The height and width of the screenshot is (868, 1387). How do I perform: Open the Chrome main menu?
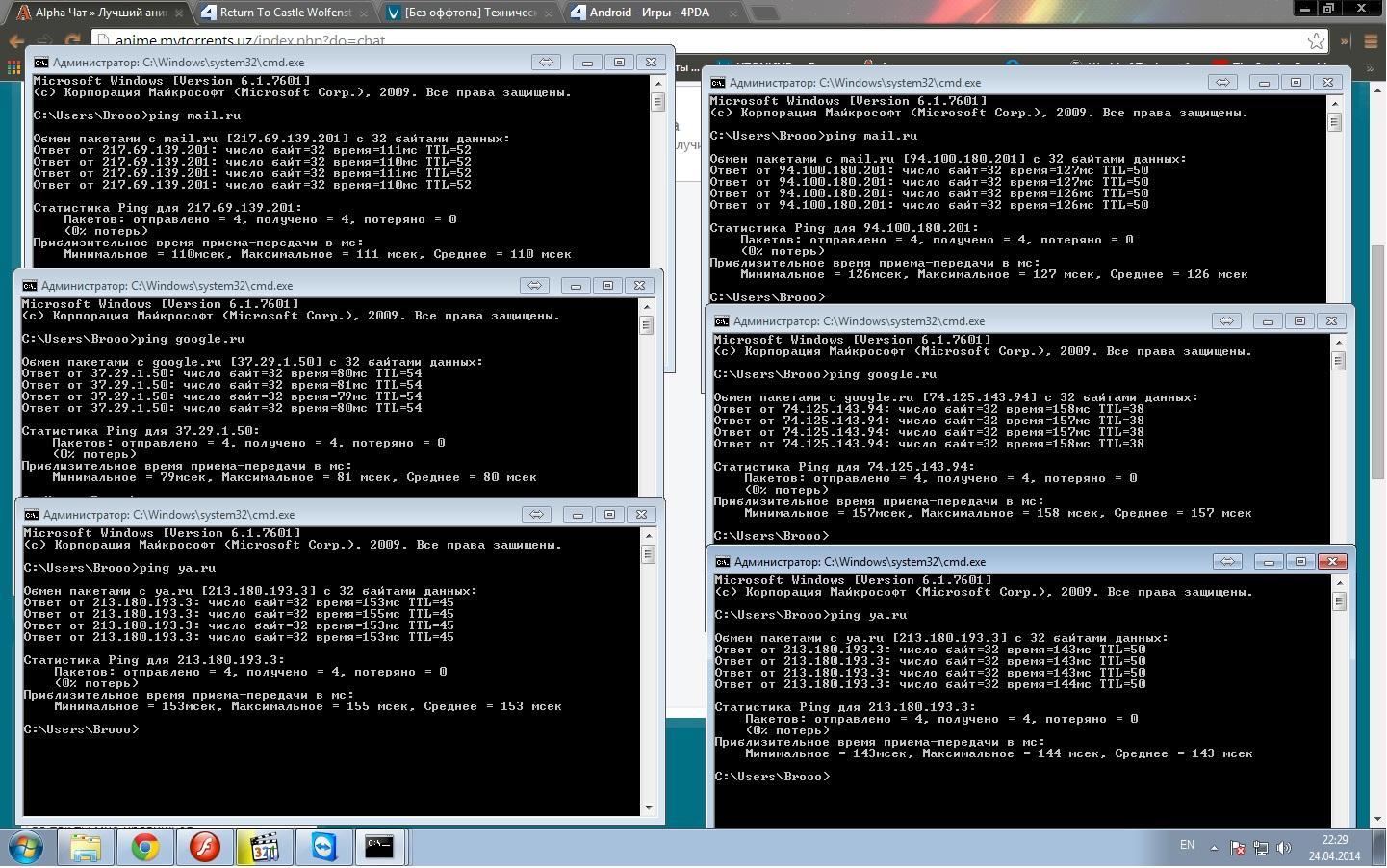(1371, 40)
